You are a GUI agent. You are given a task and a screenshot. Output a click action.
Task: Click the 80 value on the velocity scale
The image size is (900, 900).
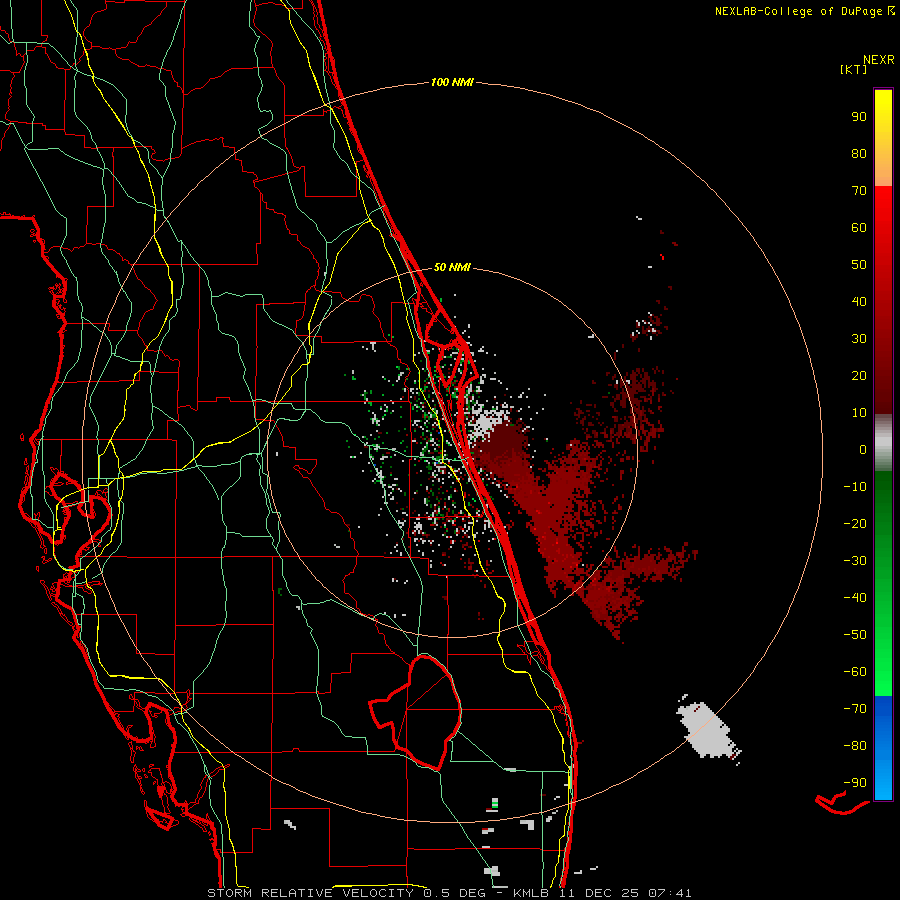tap(859, 153)
